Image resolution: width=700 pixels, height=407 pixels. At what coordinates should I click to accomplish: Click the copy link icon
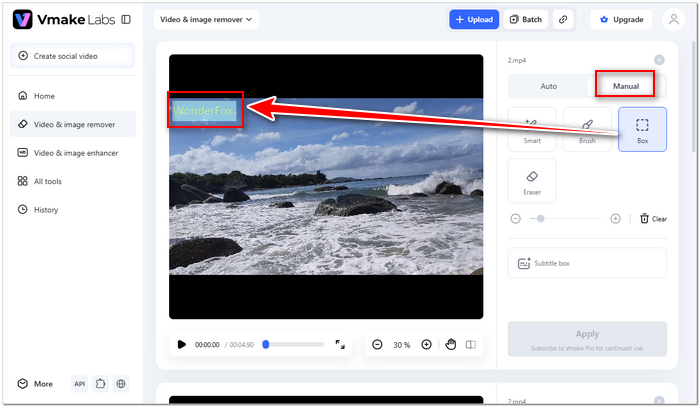(x=563, y=20)
